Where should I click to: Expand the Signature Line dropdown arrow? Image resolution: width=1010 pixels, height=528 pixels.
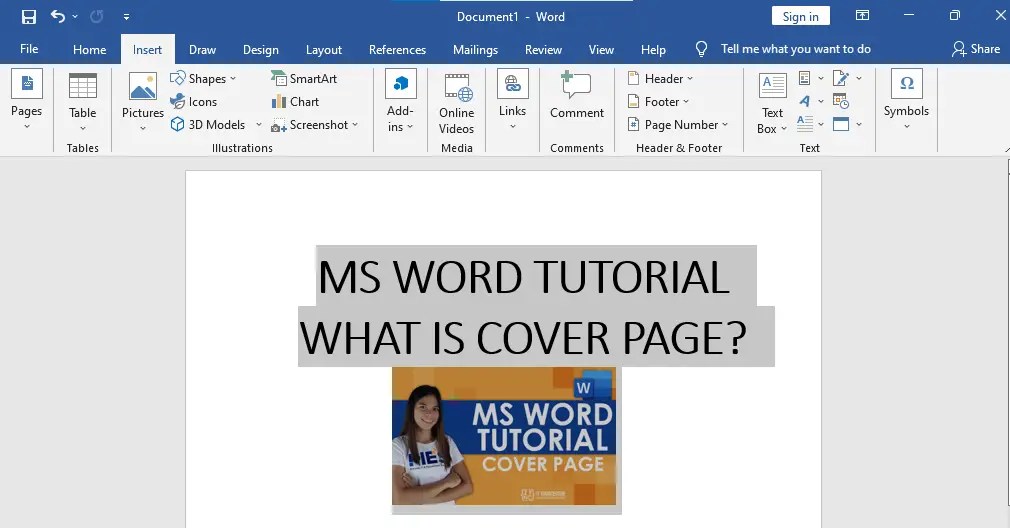point(859,79)
